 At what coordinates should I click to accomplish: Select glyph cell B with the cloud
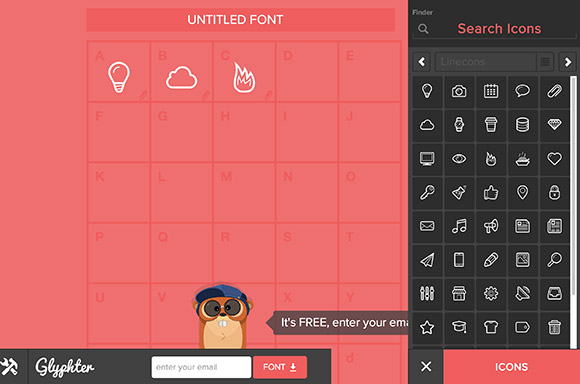coord(182,71)
